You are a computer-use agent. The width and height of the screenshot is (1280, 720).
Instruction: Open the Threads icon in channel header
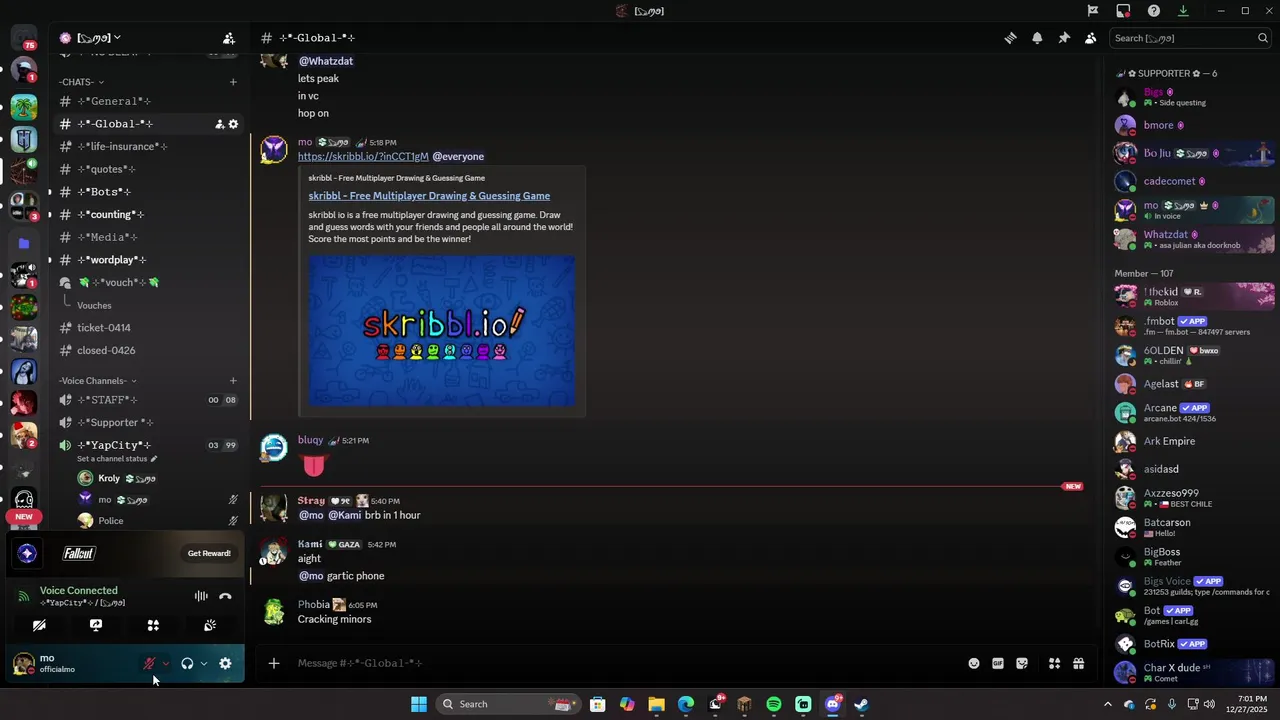coord(1010,38)
